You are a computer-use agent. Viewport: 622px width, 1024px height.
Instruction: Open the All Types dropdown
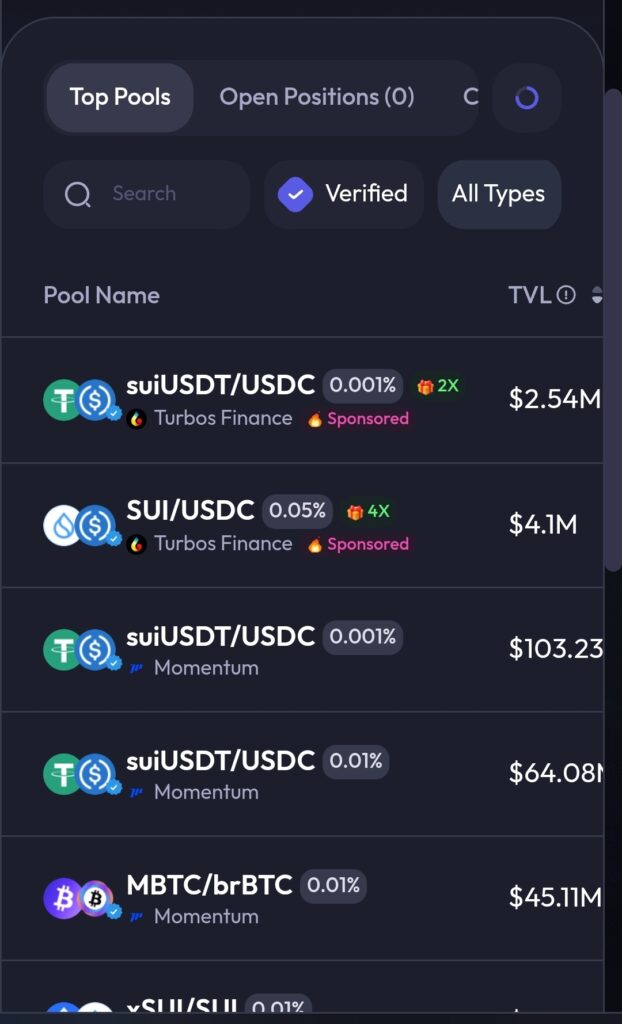tap(498, 194)
